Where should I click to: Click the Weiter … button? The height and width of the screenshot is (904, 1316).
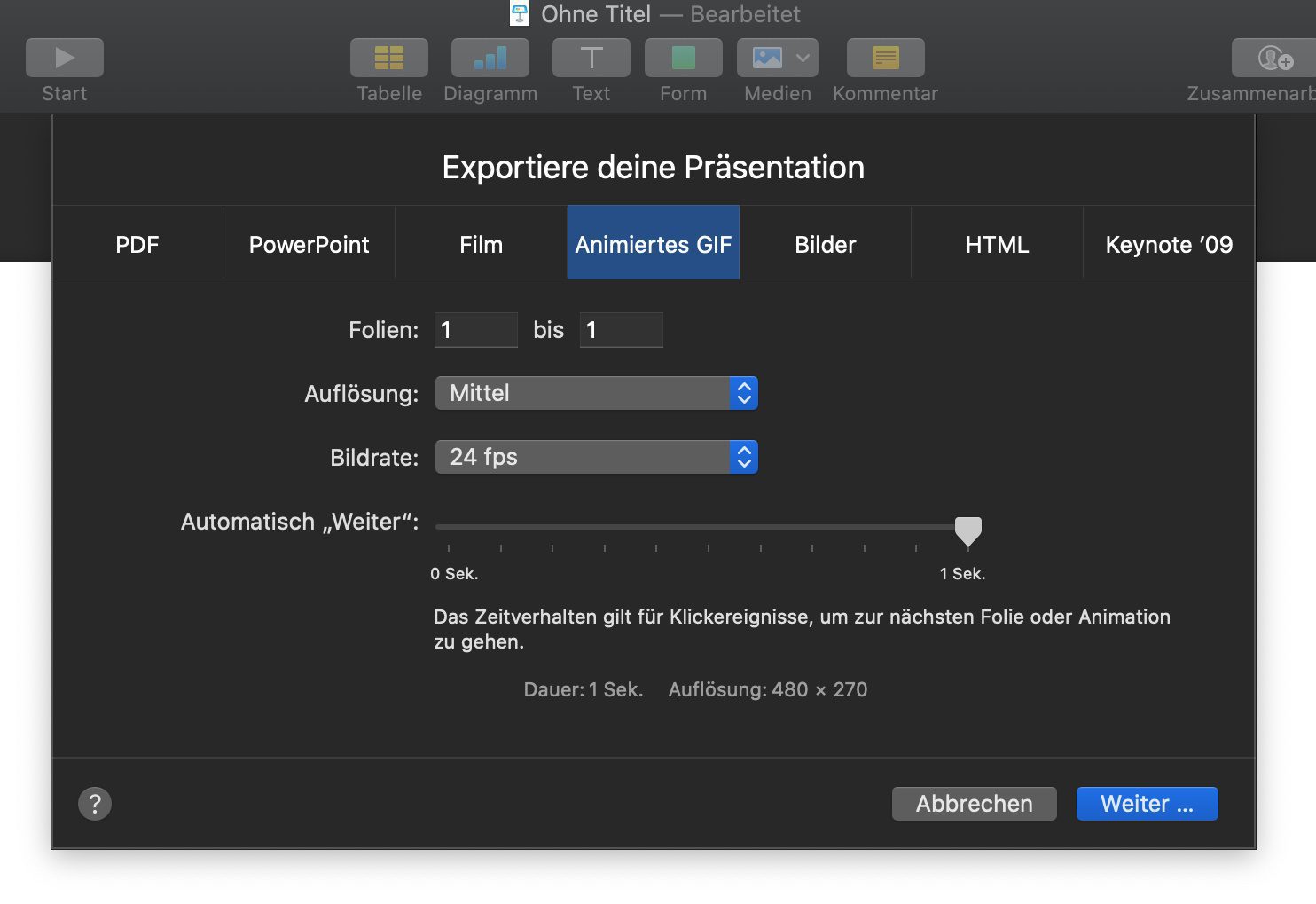[x=1147, y=804]
